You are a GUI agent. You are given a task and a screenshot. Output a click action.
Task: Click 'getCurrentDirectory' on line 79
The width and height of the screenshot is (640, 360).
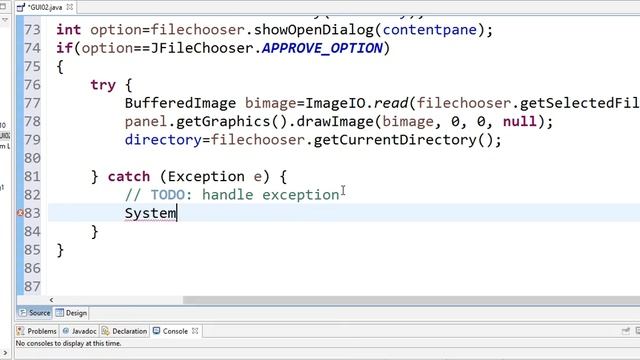(395, 140)
